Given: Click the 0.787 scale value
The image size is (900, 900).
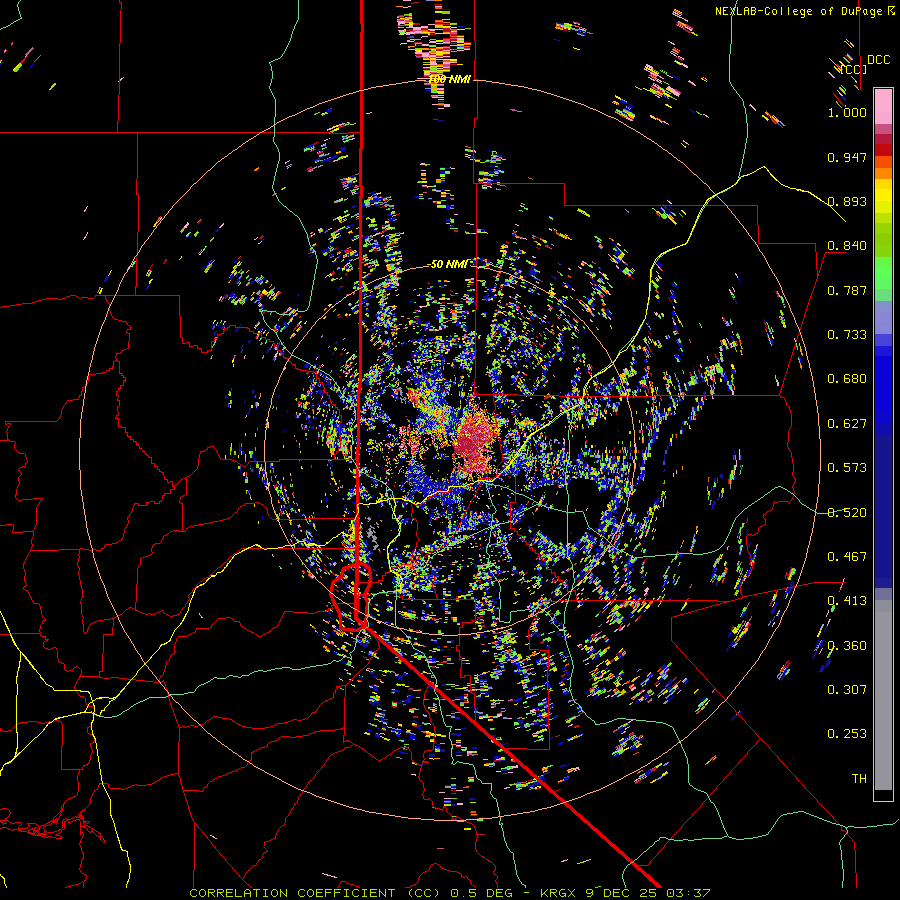Looking at the screenshot, I should [847, 290].
